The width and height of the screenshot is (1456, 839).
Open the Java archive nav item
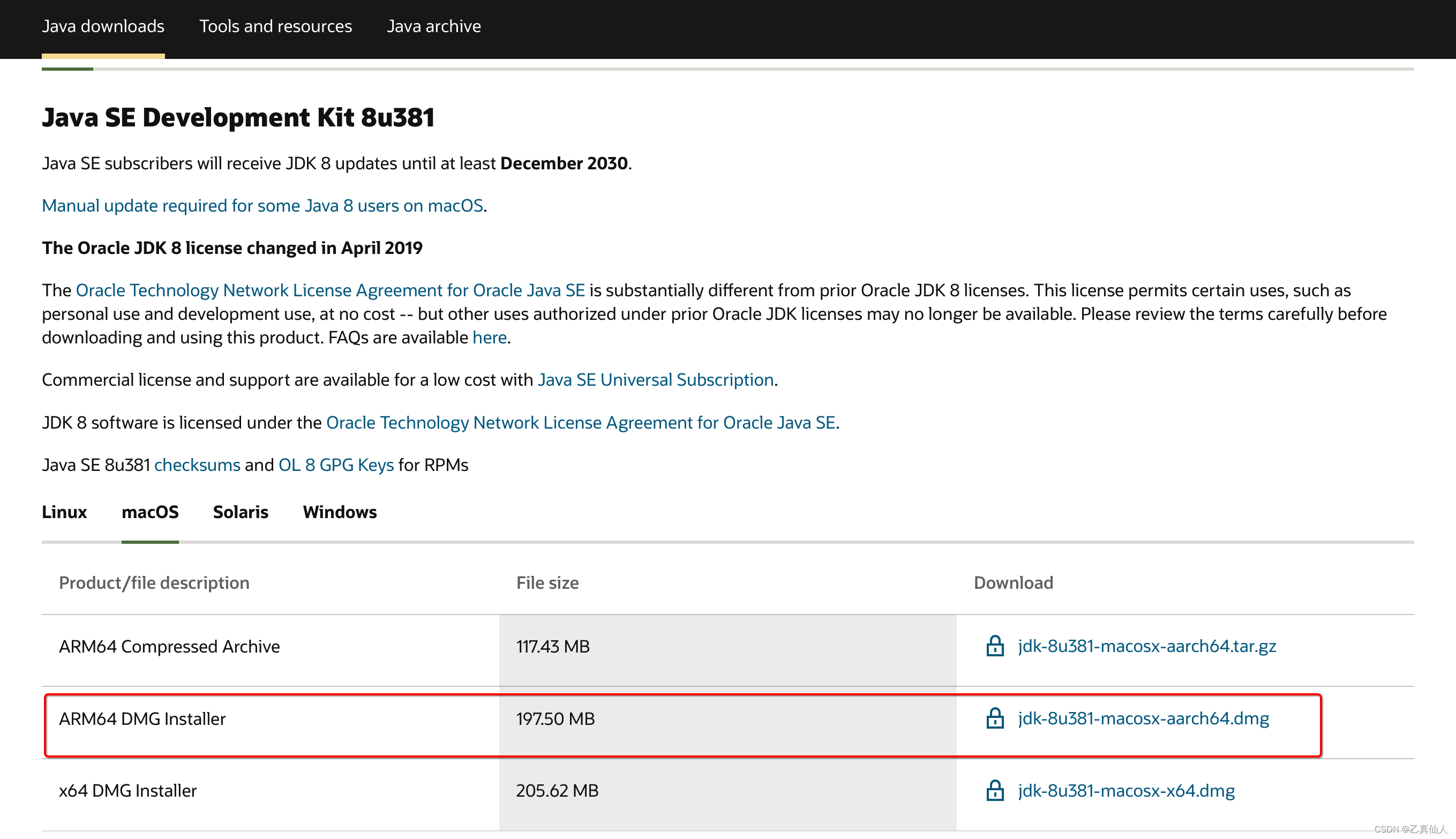click(x=433, y=26)
